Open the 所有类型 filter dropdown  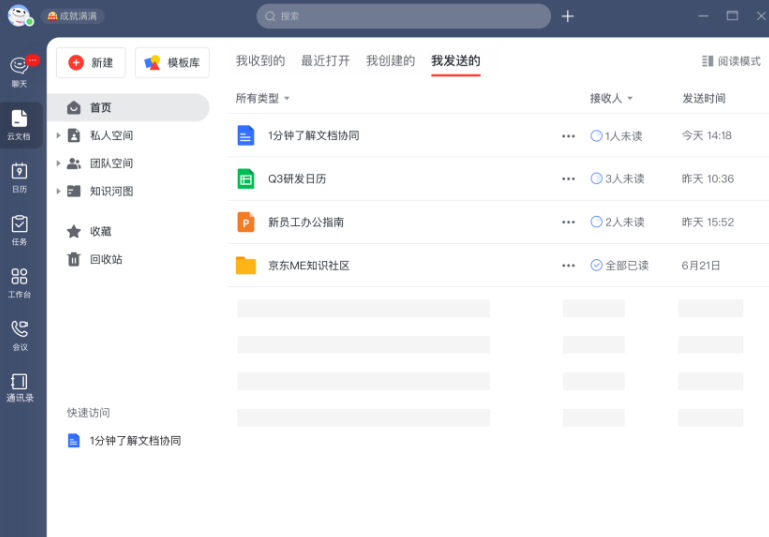(x=263, y=98)
